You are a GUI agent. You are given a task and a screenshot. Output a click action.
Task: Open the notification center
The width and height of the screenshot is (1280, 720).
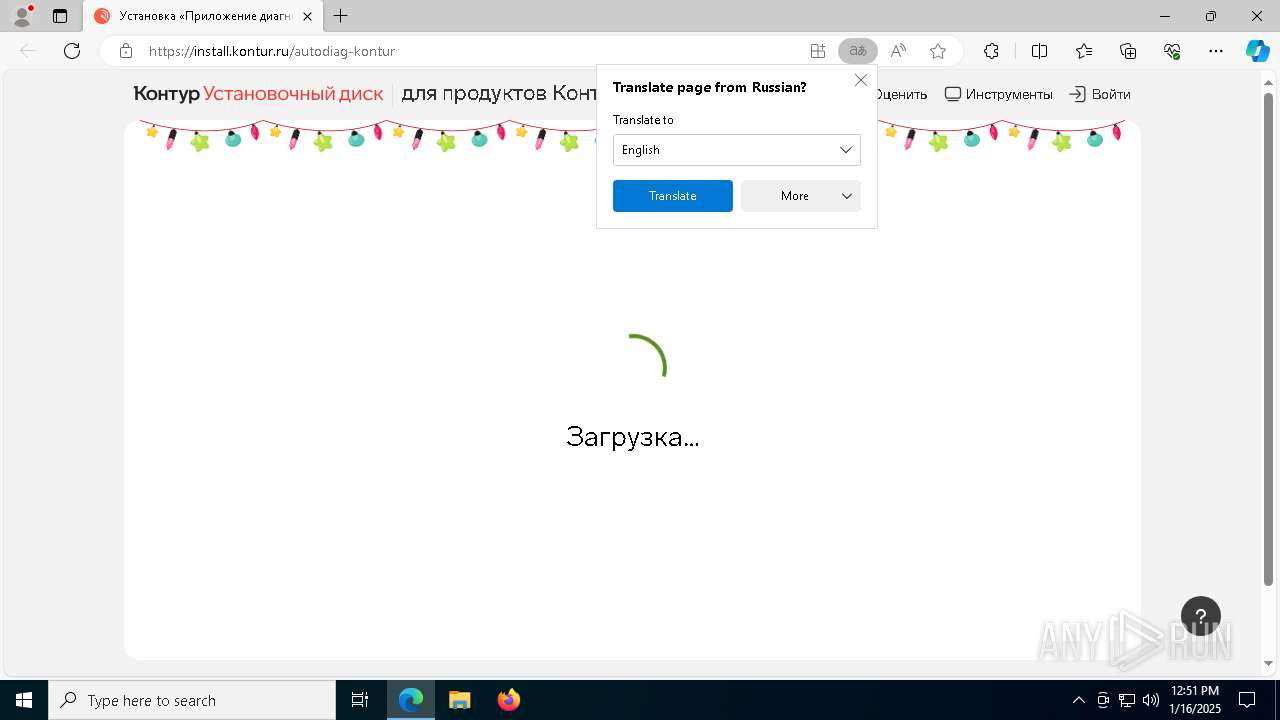pyautogui.click(x=1247, y=700)
